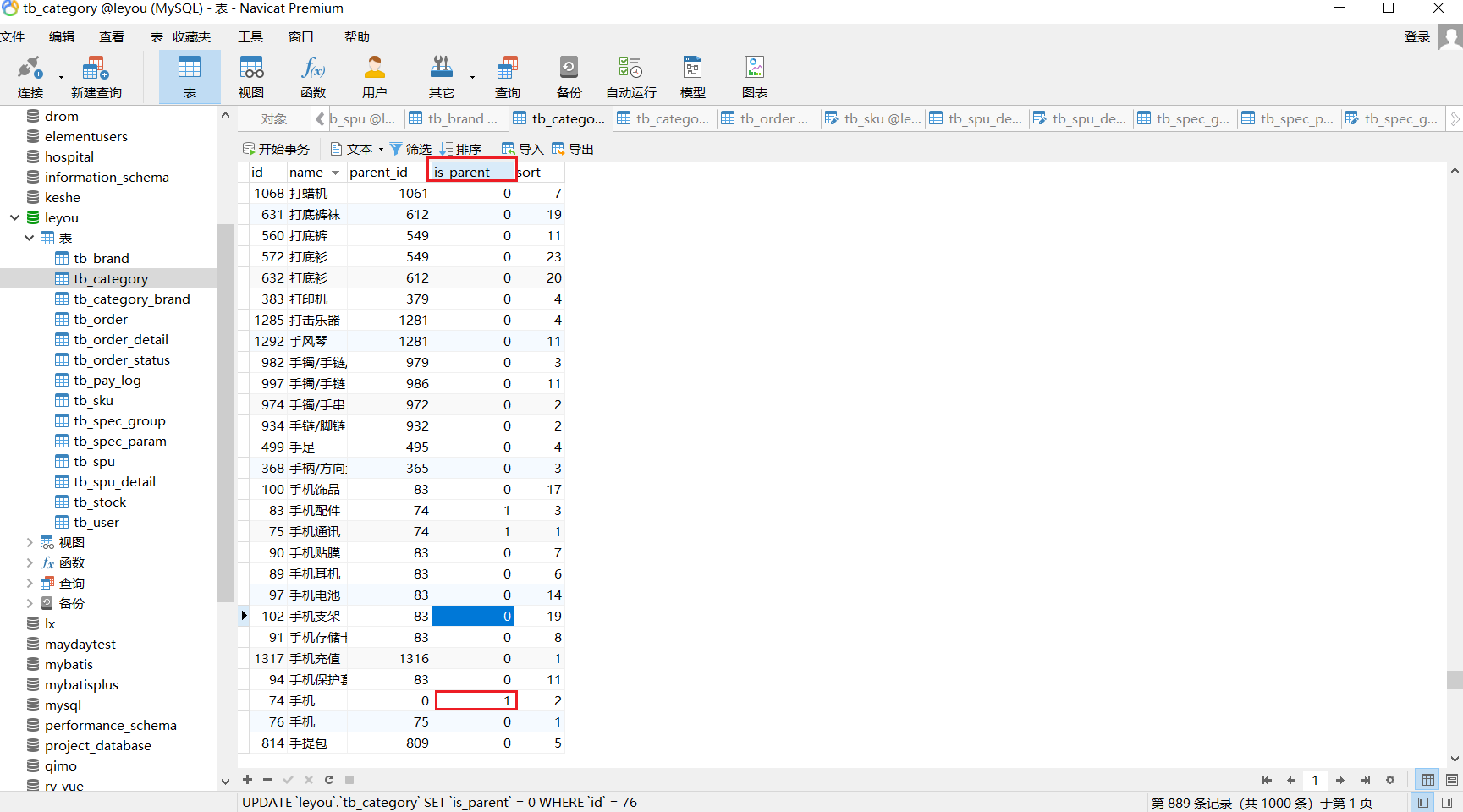1463x812 pixels.
Task: Click the 筛选 filter button
Action: pos(410,149)
